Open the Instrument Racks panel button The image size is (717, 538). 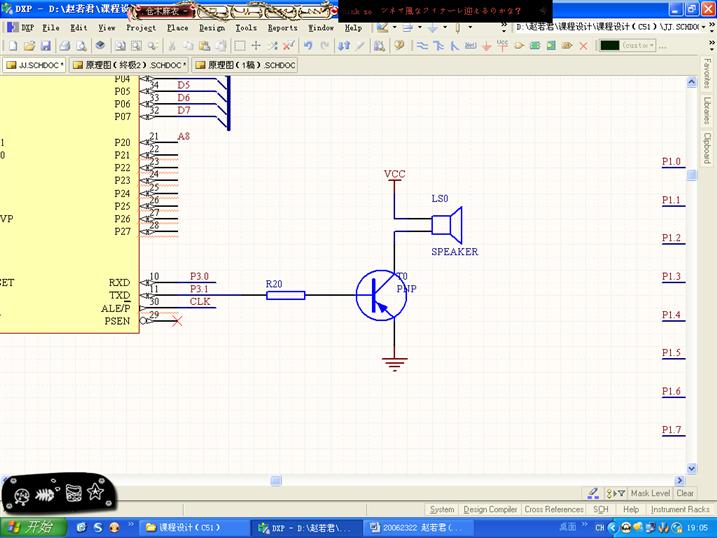(x=680, y=509)
